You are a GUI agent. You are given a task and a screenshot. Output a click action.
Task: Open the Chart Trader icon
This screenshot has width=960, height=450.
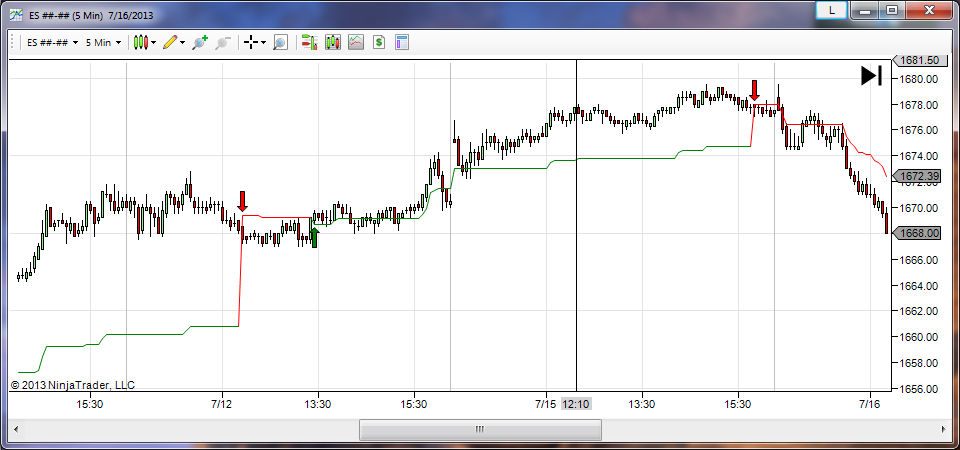click(309, 42)
